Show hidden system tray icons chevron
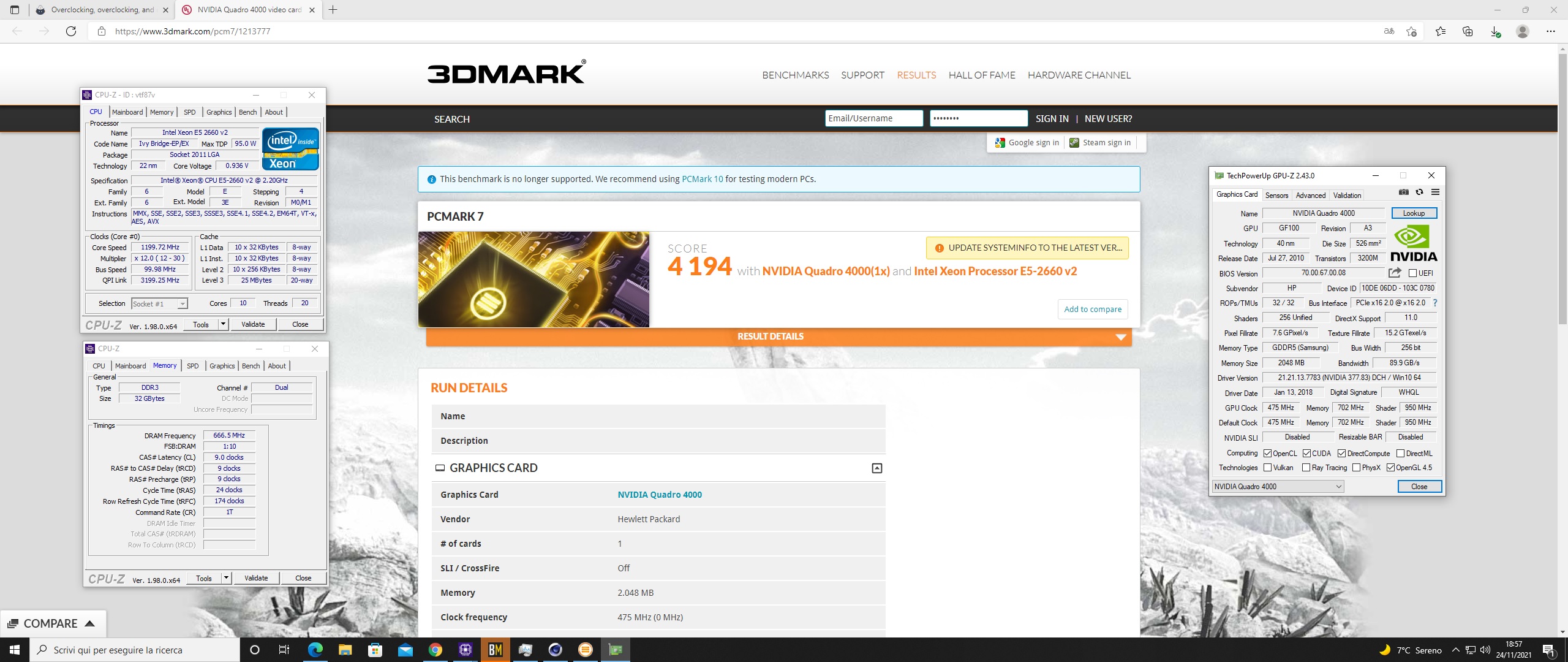Image resolution: width=1568 pixels, height=662 pixels. 1456,650
